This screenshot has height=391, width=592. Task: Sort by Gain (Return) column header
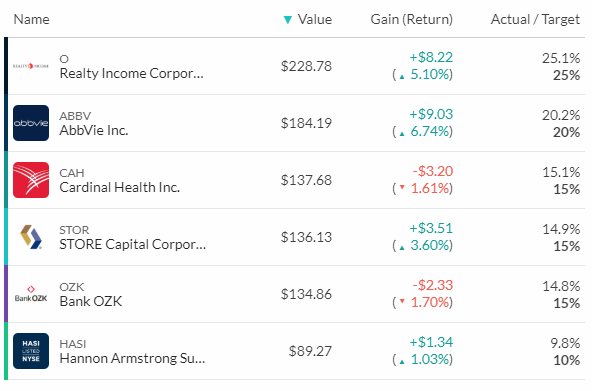(x=412, y=19)
